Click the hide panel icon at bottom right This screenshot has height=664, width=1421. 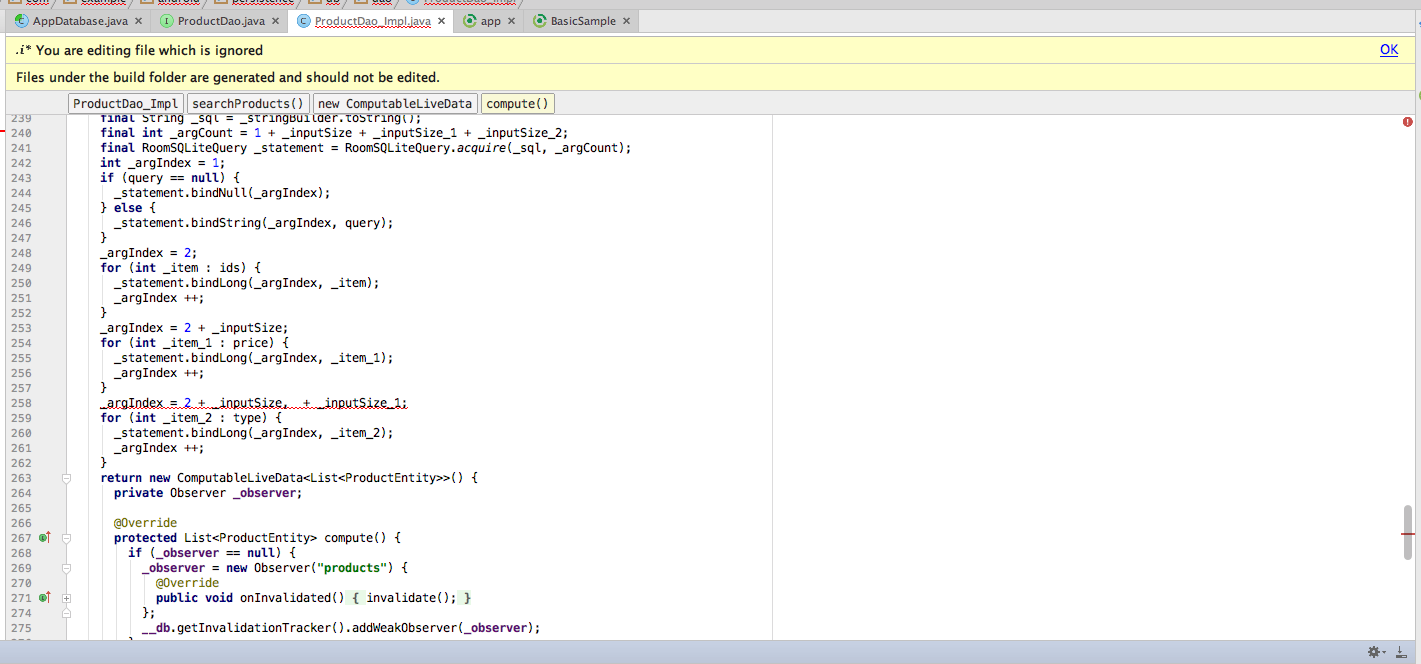pos(1400,652)
